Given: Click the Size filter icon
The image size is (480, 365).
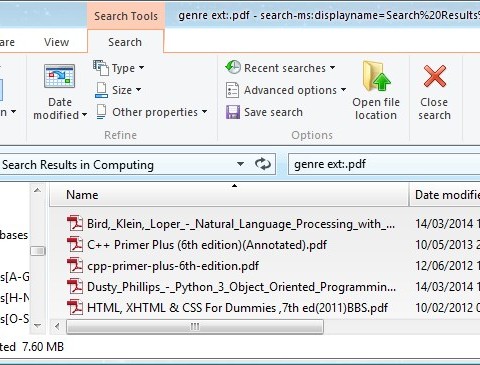Looking at the screenshot, I should pyautogui.click(x=101, y=90).
